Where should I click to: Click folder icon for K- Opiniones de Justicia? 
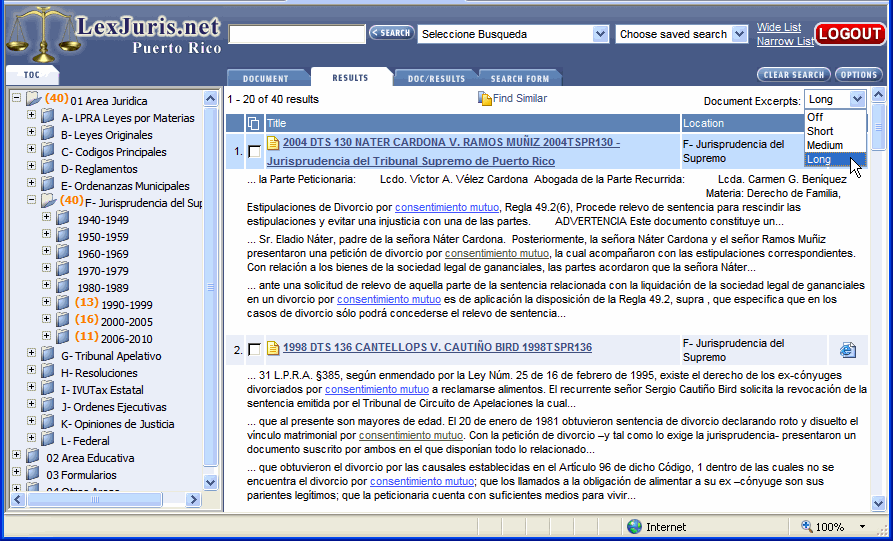pos(48,423)
